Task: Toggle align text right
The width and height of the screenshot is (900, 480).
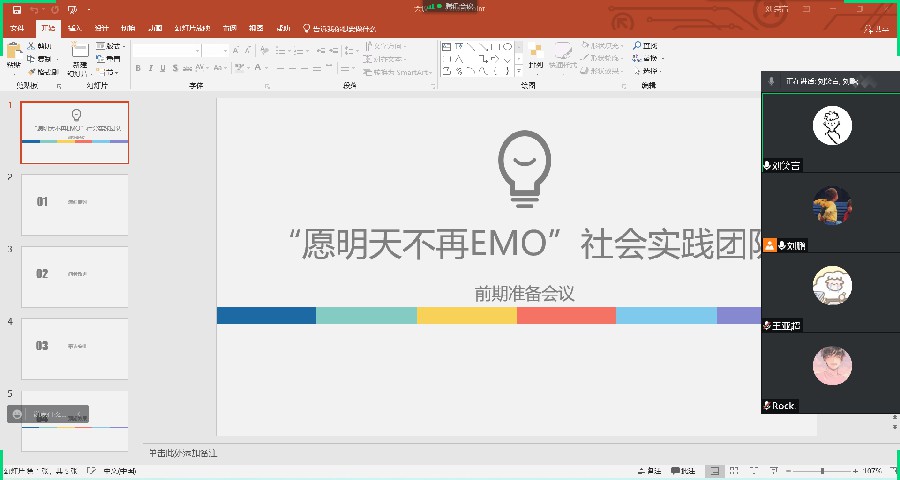Action: click(x=305, y=68)
